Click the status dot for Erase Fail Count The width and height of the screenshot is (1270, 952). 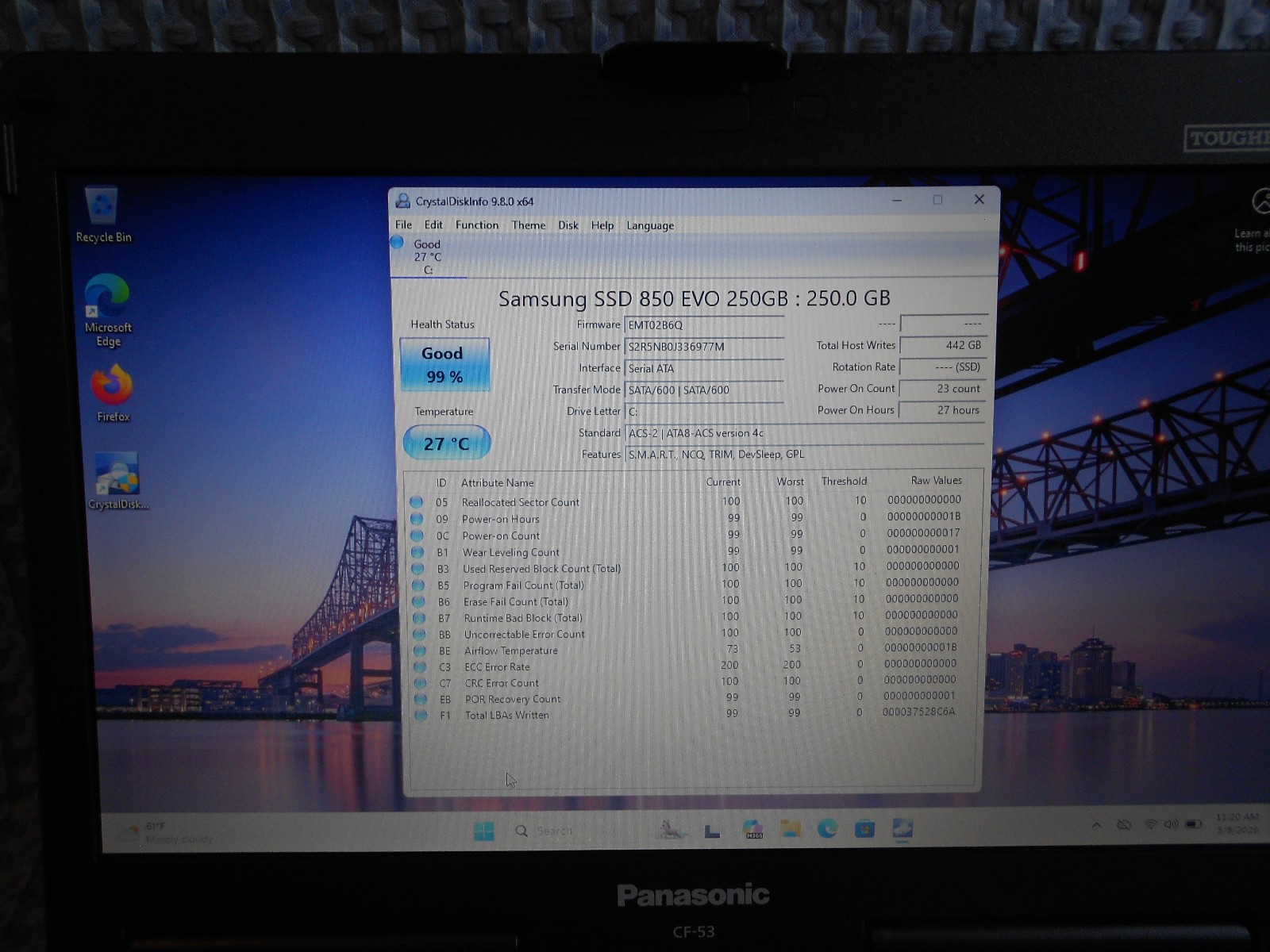pos(418,601)
